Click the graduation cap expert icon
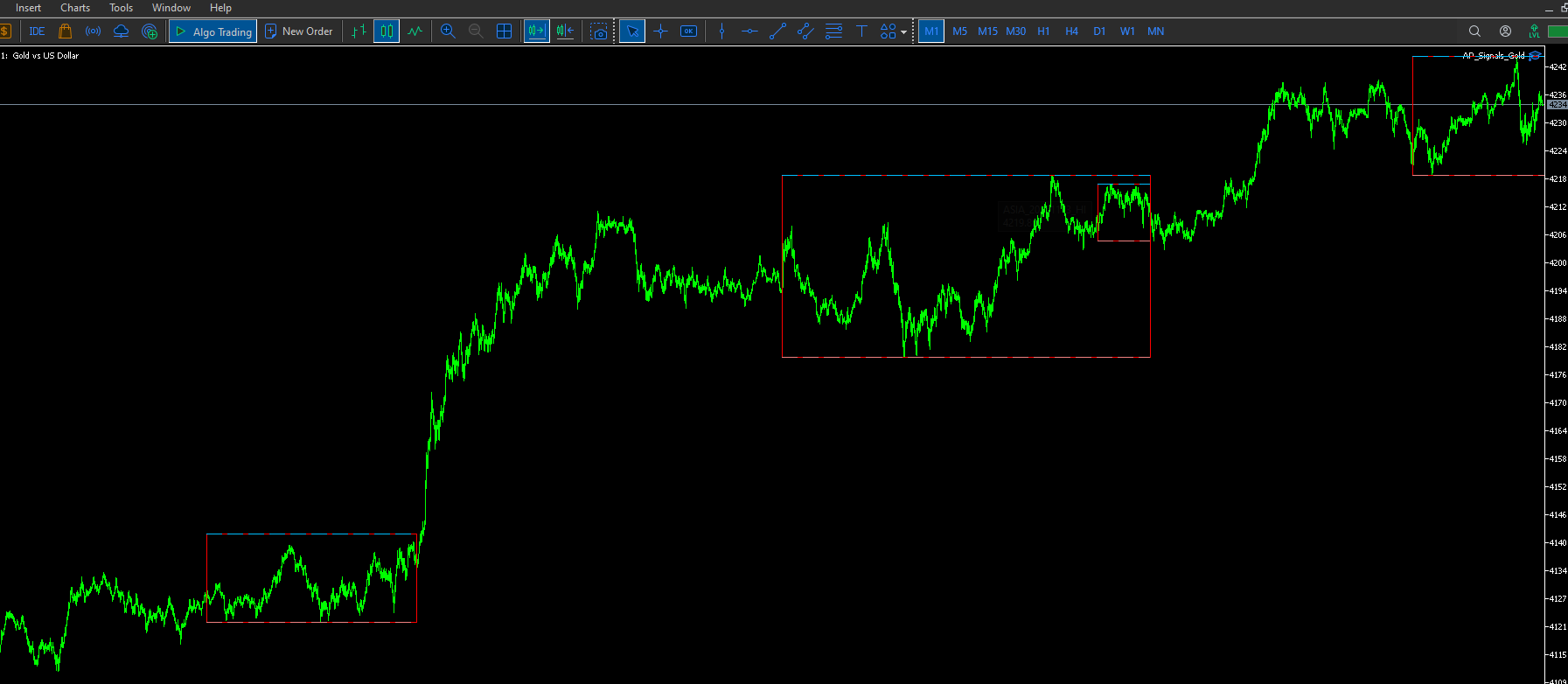This screenshot has height=684, width=1568. (1534, 55)
